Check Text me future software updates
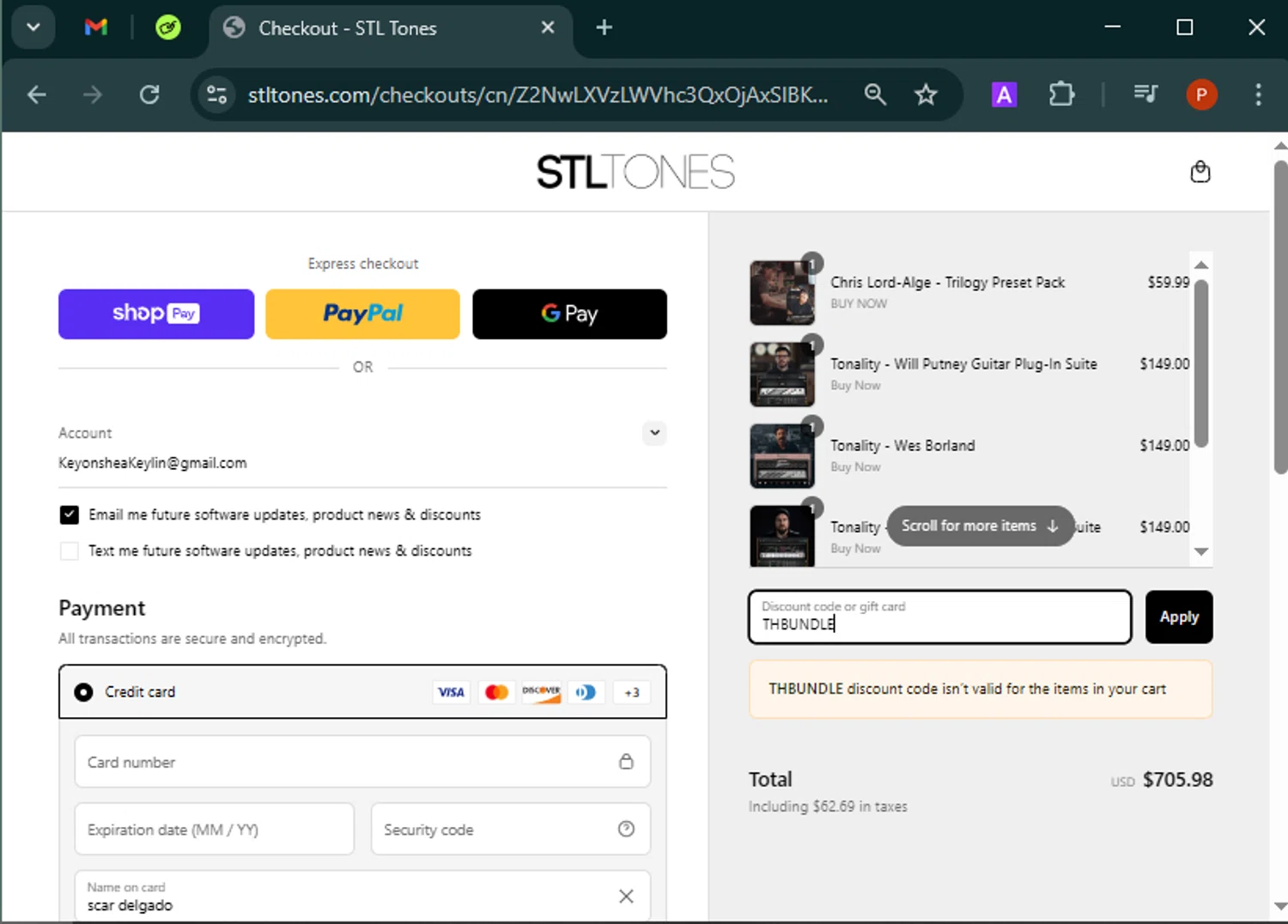Image resolution: width=1288 pixels, height=924 pixels. (70, 550)
